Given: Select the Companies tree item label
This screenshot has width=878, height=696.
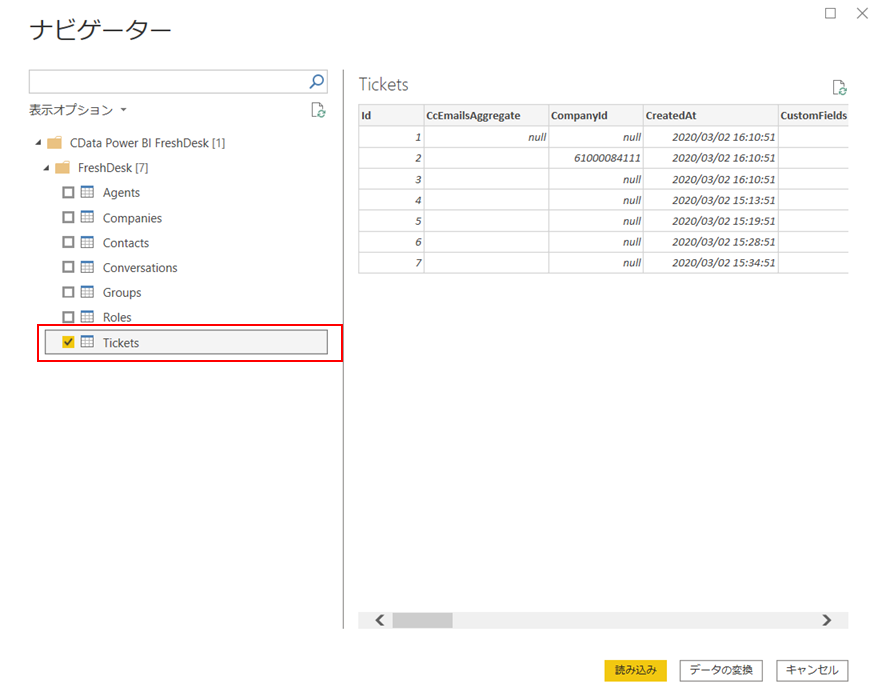Looking at the screenshot, I should 132,218.
